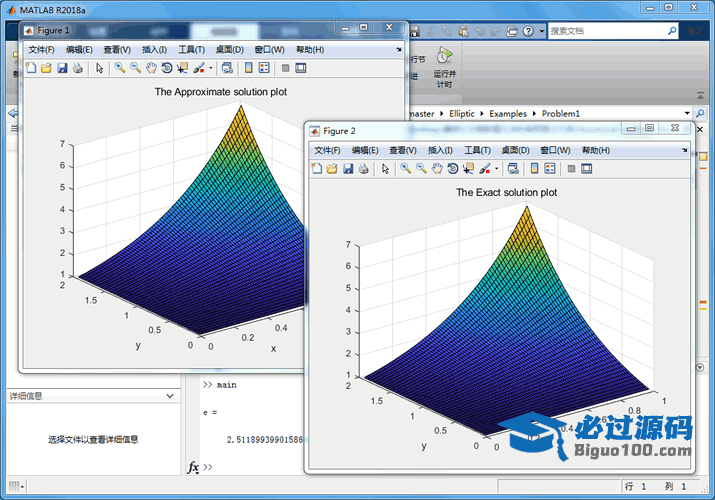Select Zoom In tool in Figure 1

(x=120, y=68)
